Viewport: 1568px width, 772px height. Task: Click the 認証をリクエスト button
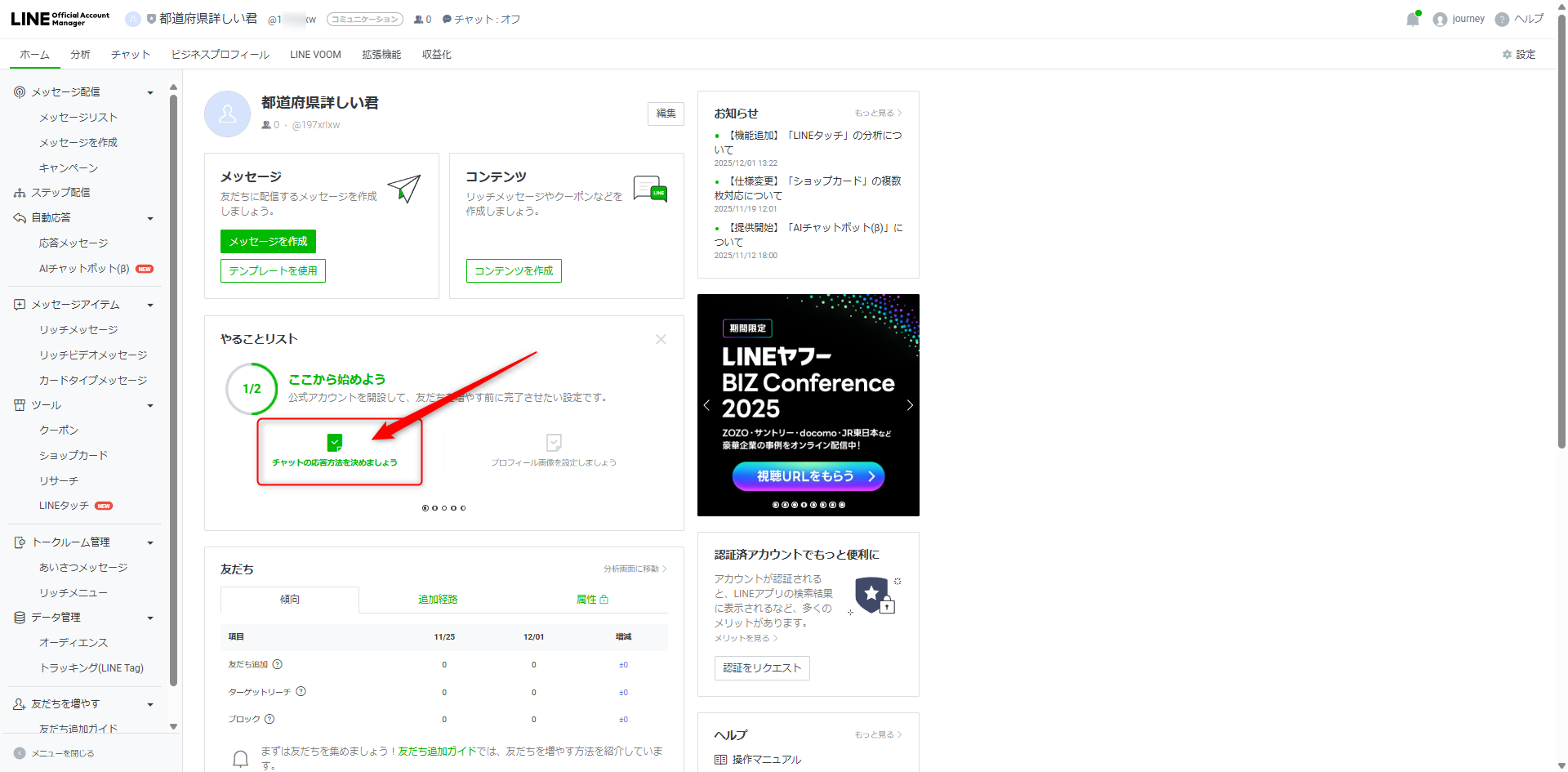click(x=762, y=668)
